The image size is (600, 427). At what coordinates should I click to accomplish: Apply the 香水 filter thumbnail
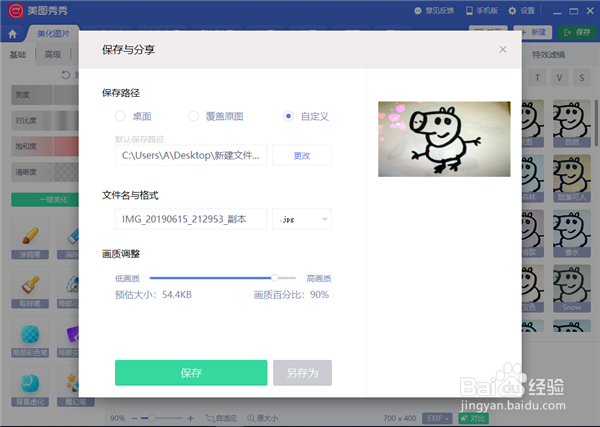point(572,233)
